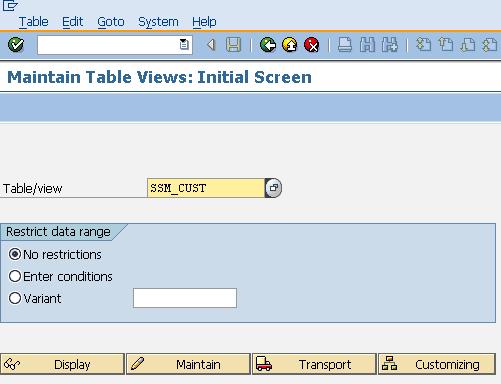The height and width of the screenshot is (384, 501).
Task: Click the yellow Exit up-arrow icon
Action: point(290,45)
